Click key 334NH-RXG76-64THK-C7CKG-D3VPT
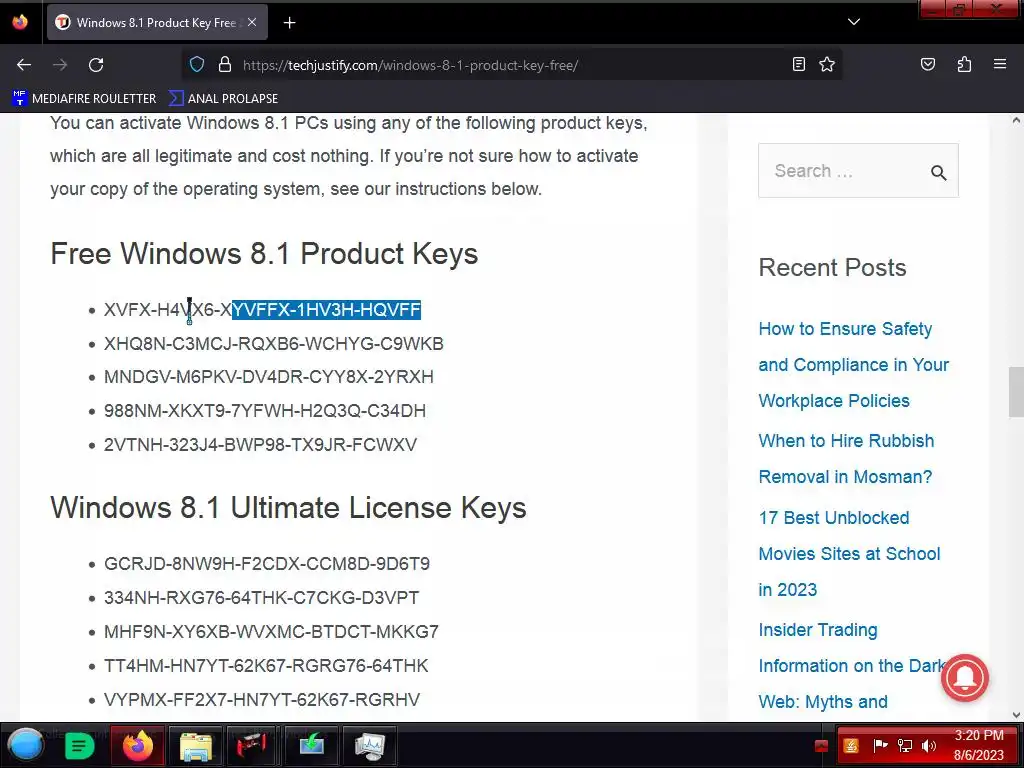Viewport: 1024px width, 768px height. tap(261, 598)
